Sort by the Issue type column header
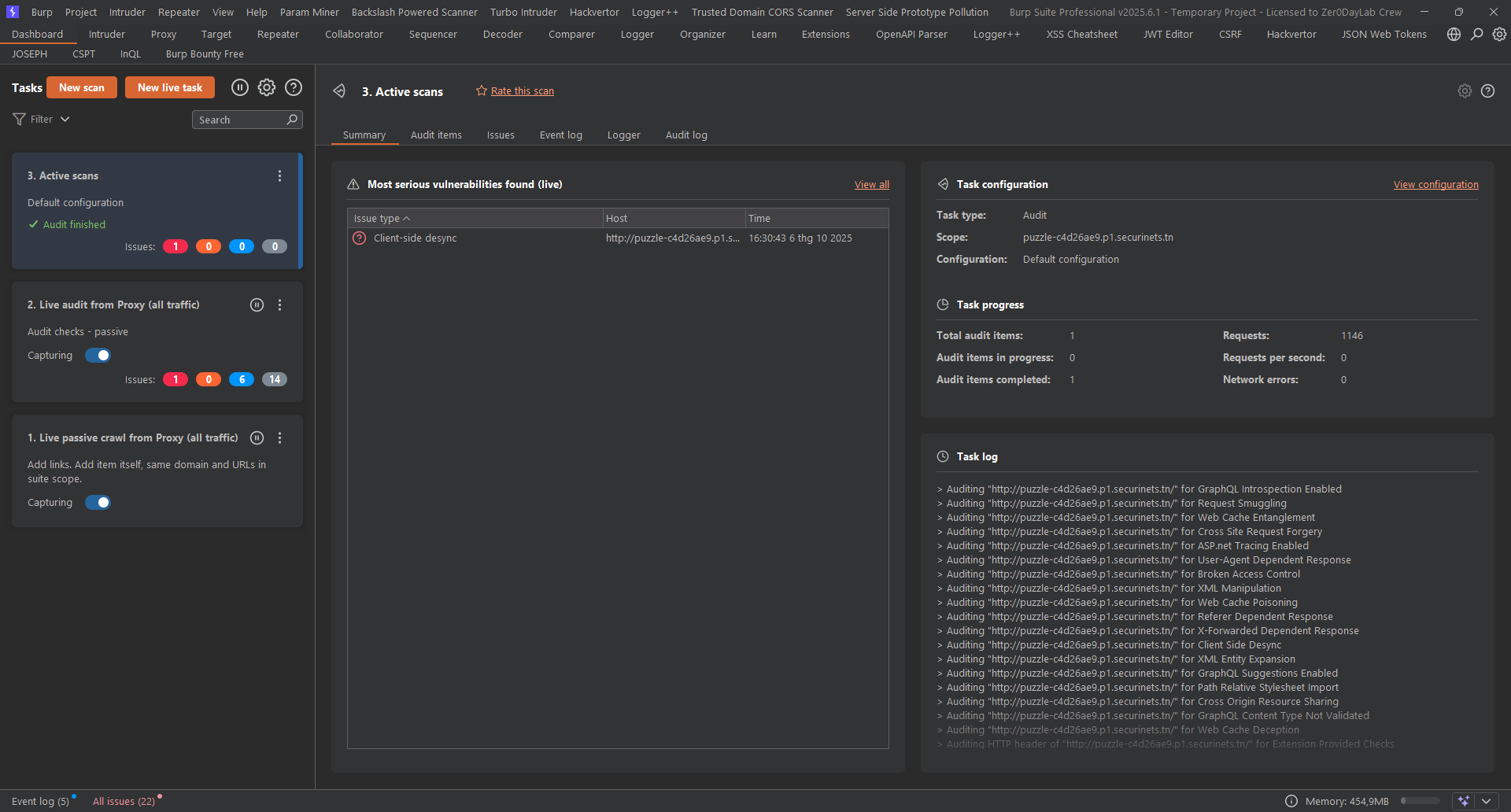This screenshot has height=812, width=1511. coord(475,219)
